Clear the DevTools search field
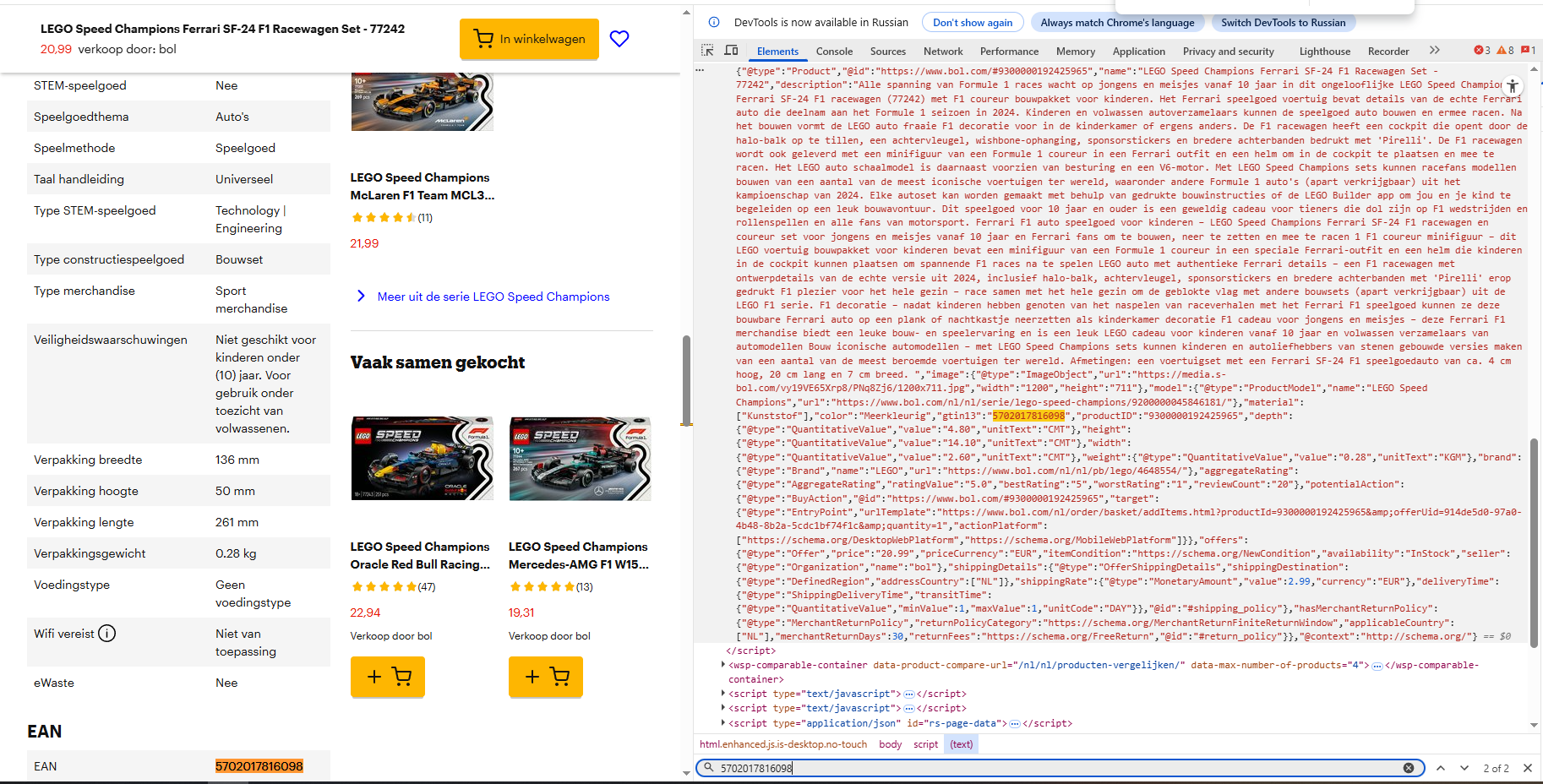 tap(1409, 768)
